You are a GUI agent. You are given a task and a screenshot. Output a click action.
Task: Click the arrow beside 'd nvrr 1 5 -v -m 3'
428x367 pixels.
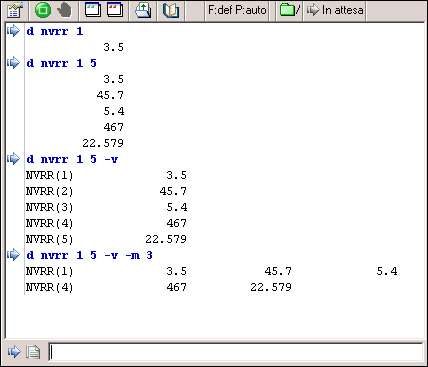click(x=13, y=255)
